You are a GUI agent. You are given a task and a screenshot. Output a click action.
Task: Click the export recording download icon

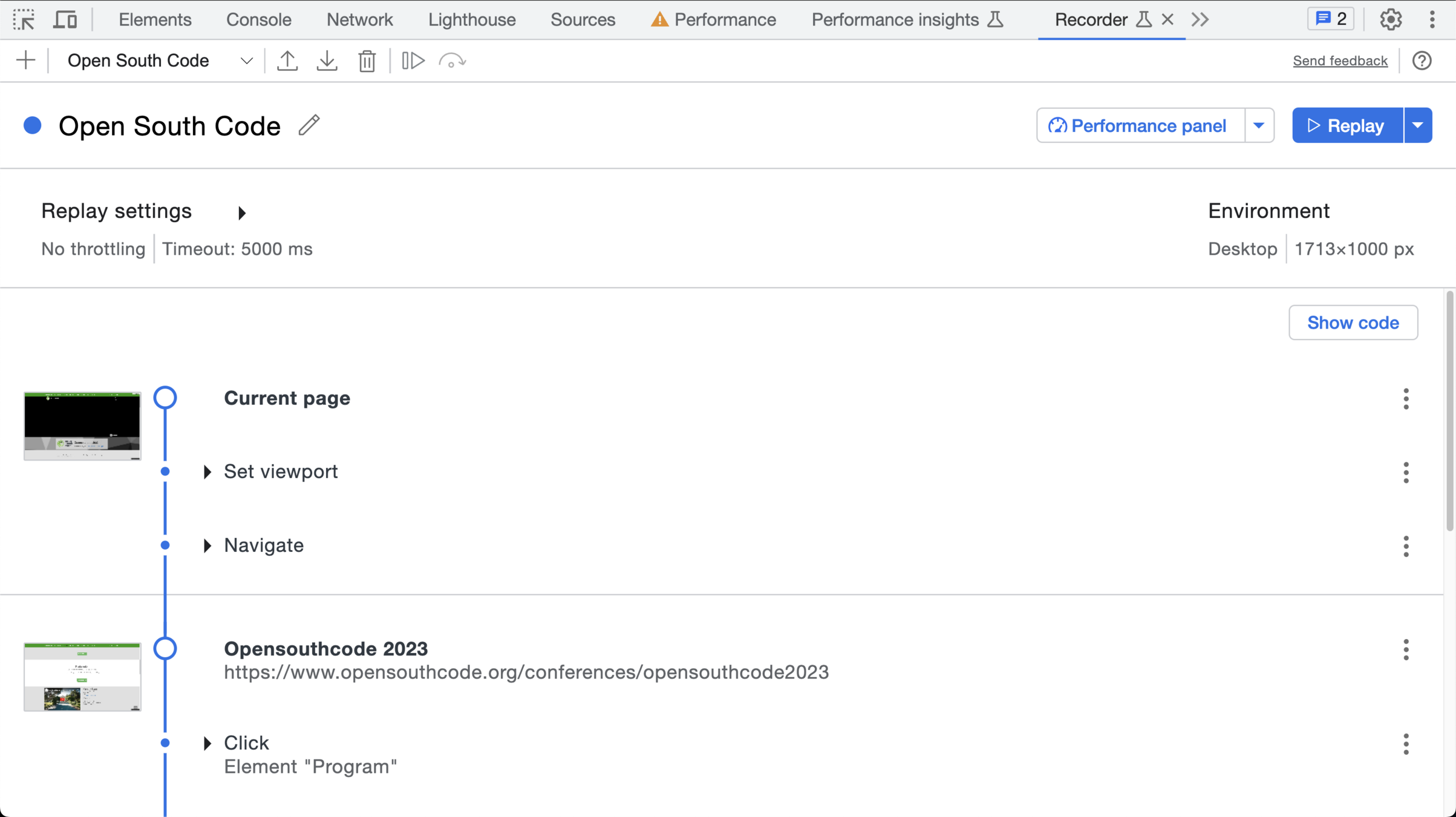tap(327, 61)
